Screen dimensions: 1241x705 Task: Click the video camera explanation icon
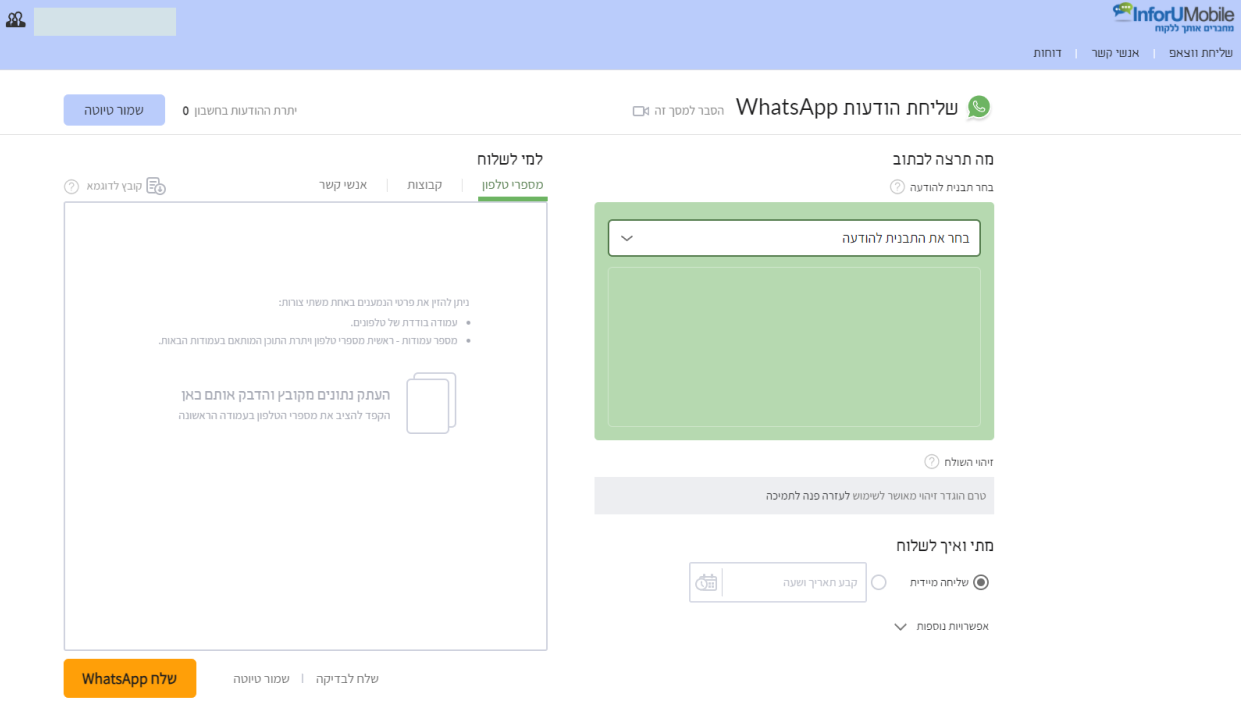pyautogui.click(x=641, y=111)
